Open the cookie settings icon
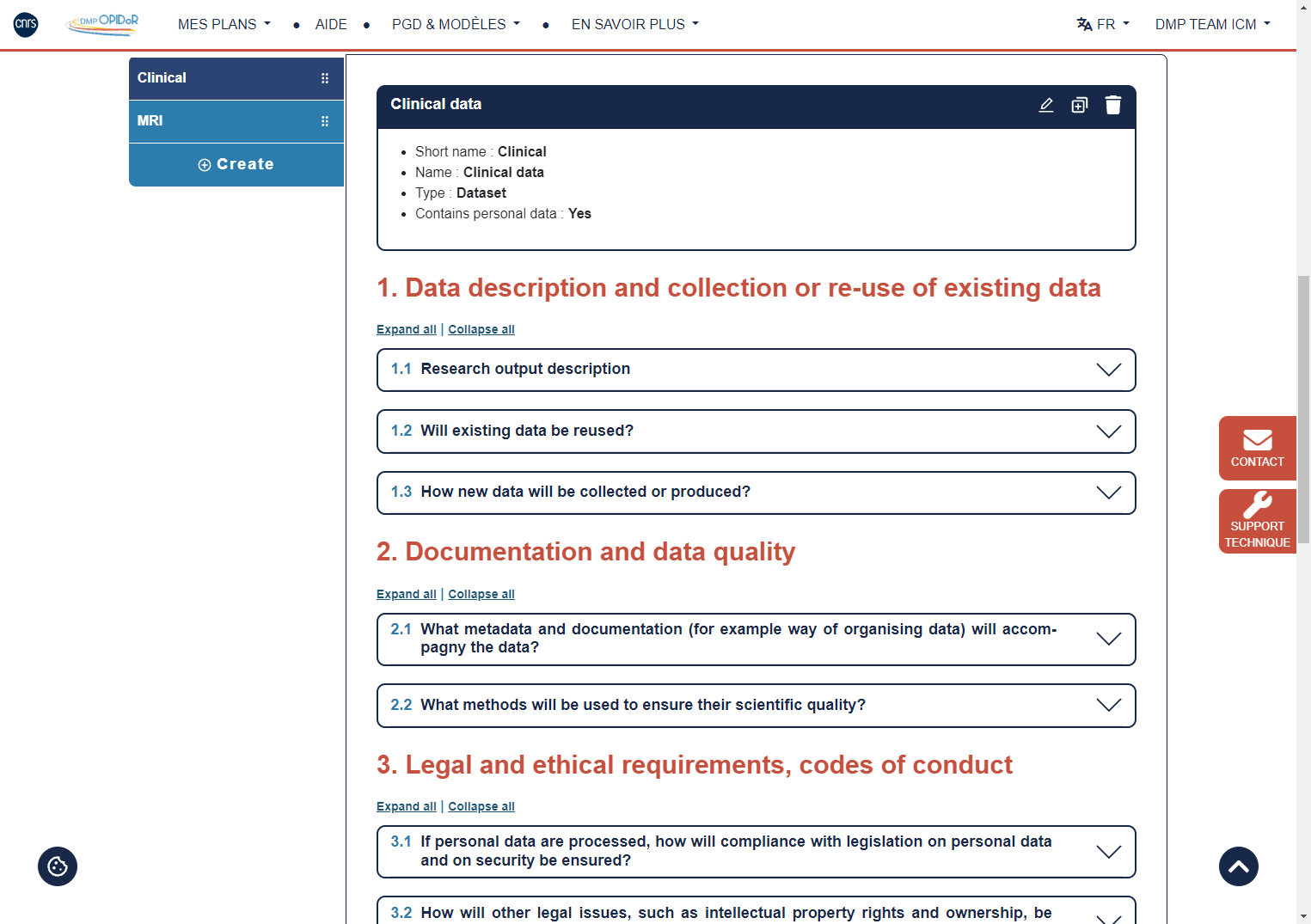This screenshot has height=924, width=1311. click(x=58, y=866)
